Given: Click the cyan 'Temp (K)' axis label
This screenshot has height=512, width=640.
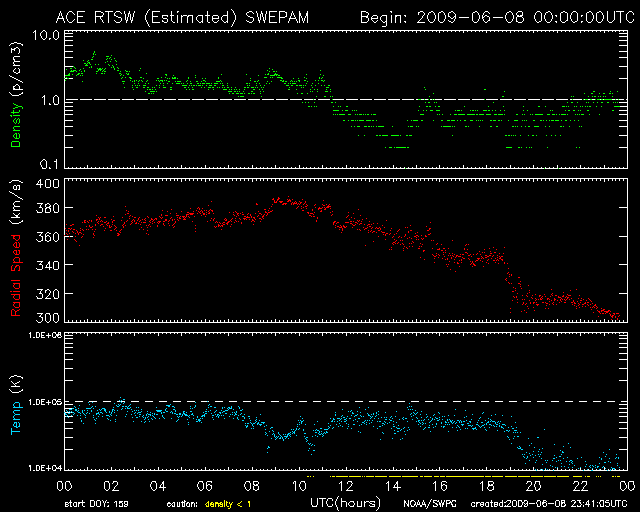Looking at the screenshot, I should coord(16,405).
